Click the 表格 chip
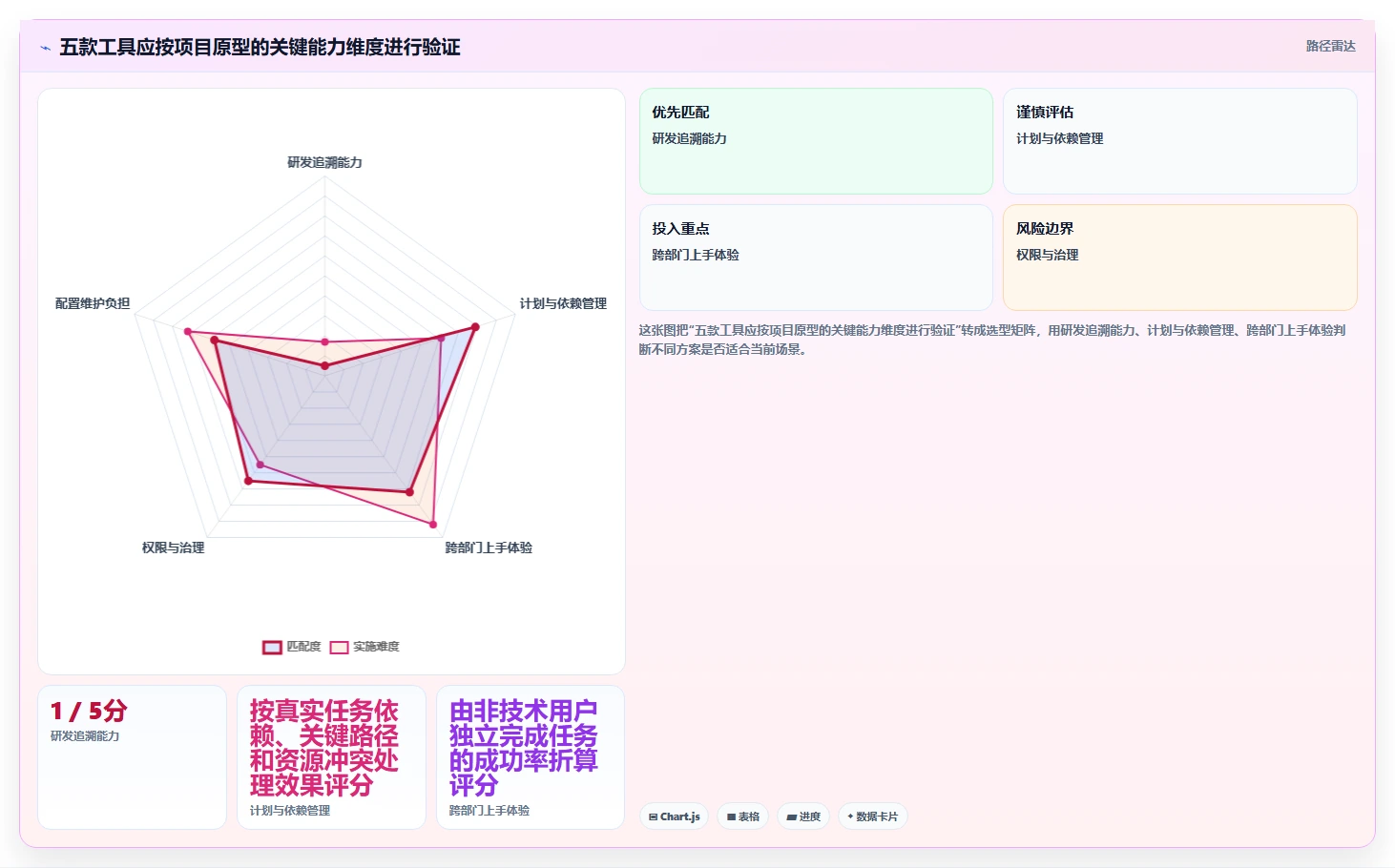Viewport: 1395px width, 868px height. tap(742, 816)
